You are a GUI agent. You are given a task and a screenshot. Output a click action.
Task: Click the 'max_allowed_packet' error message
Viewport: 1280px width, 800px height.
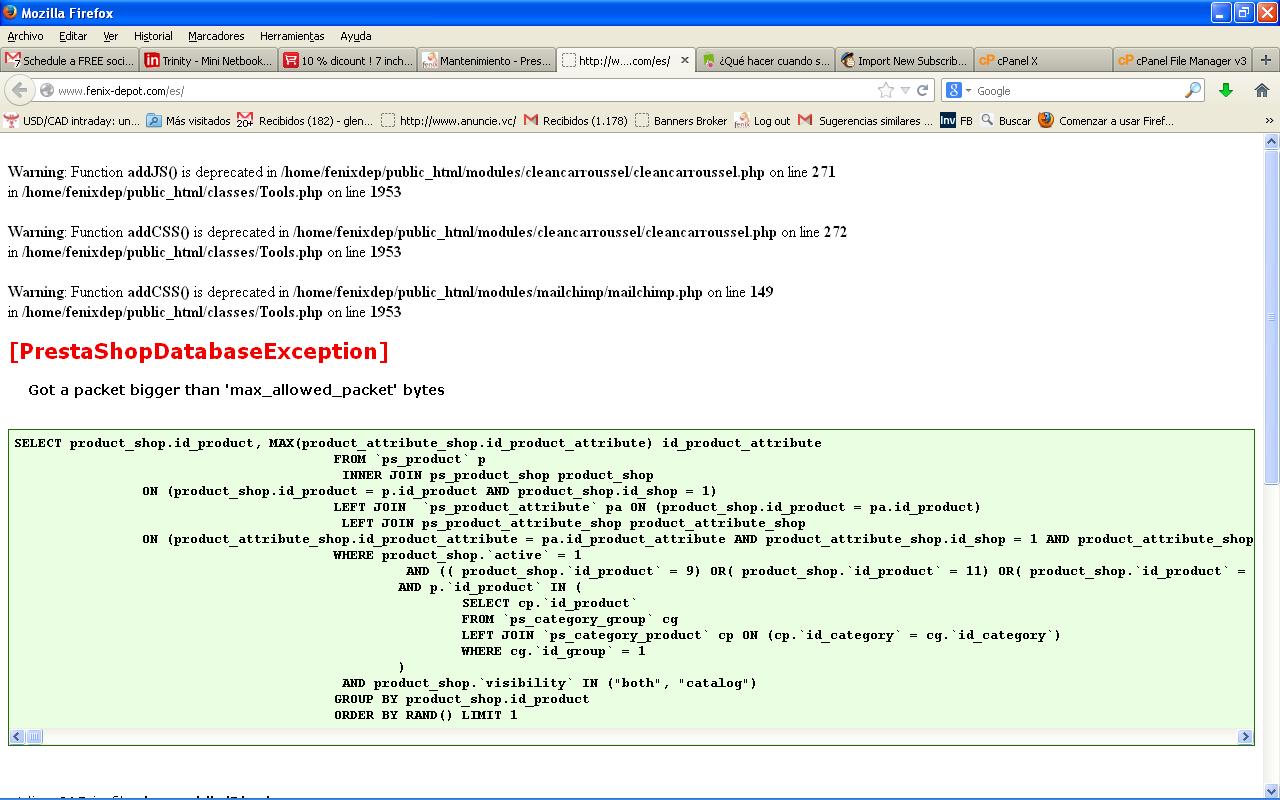point(236,390)
